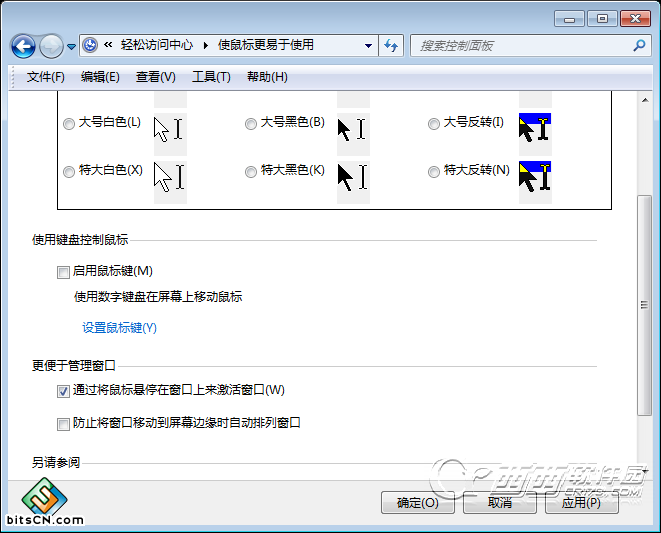Screen dimensions: 661x533
Task: Maximize the window
Action: (602, 19)
